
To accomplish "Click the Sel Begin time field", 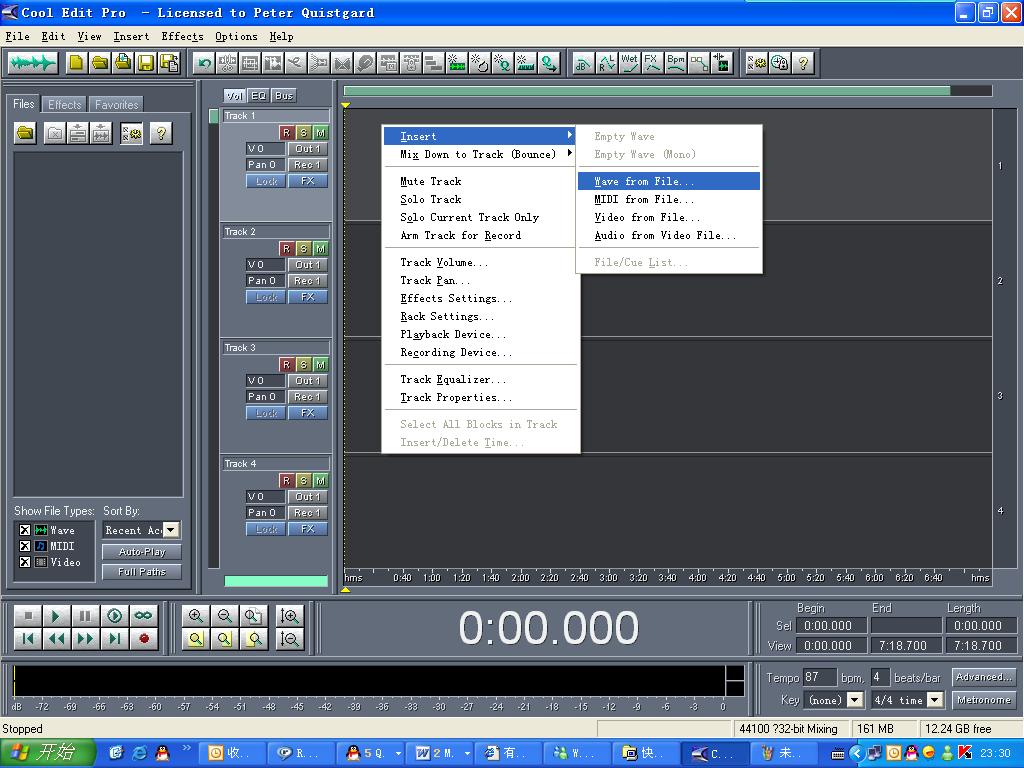I will point(831,626).
